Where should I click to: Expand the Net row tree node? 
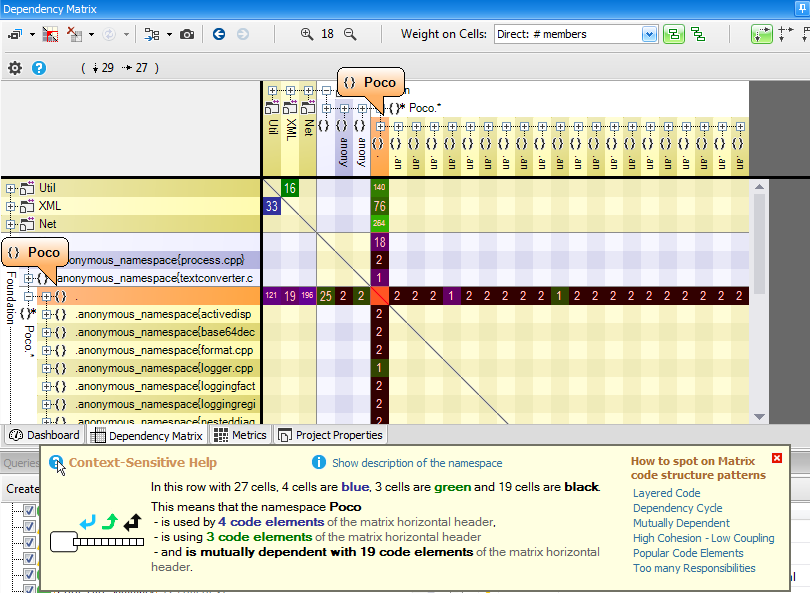11,224
